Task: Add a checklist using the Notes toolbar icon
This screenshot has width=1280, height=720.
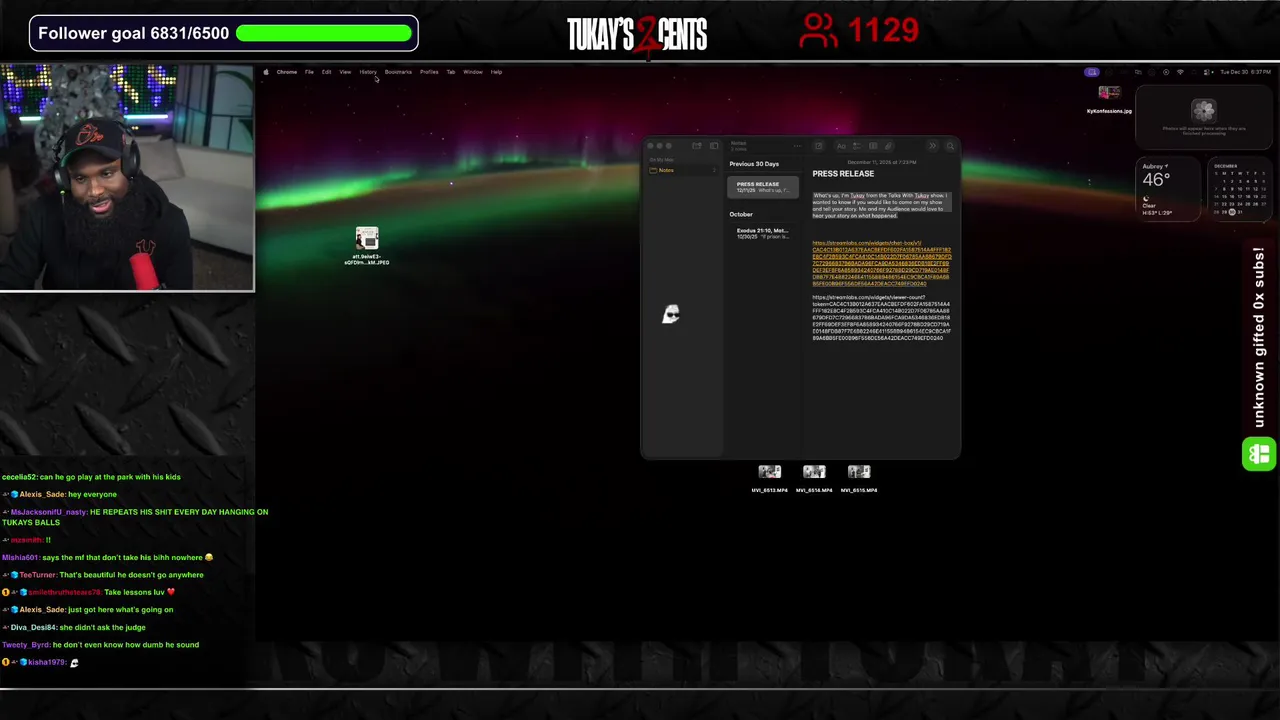Action: (x=856, y=146)
